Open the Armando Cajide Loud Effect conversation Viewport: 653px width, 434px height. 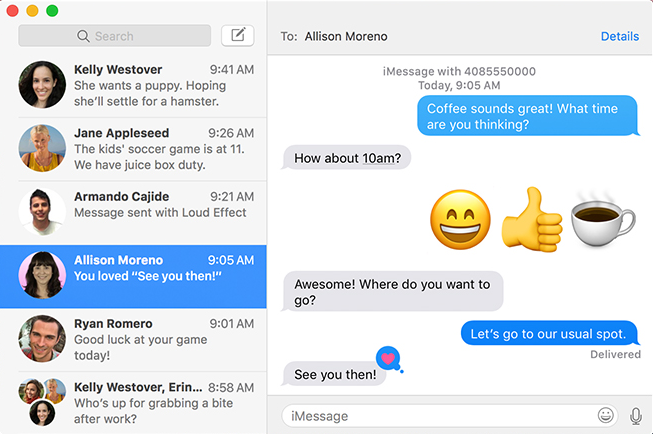click(x=133, y=213)
